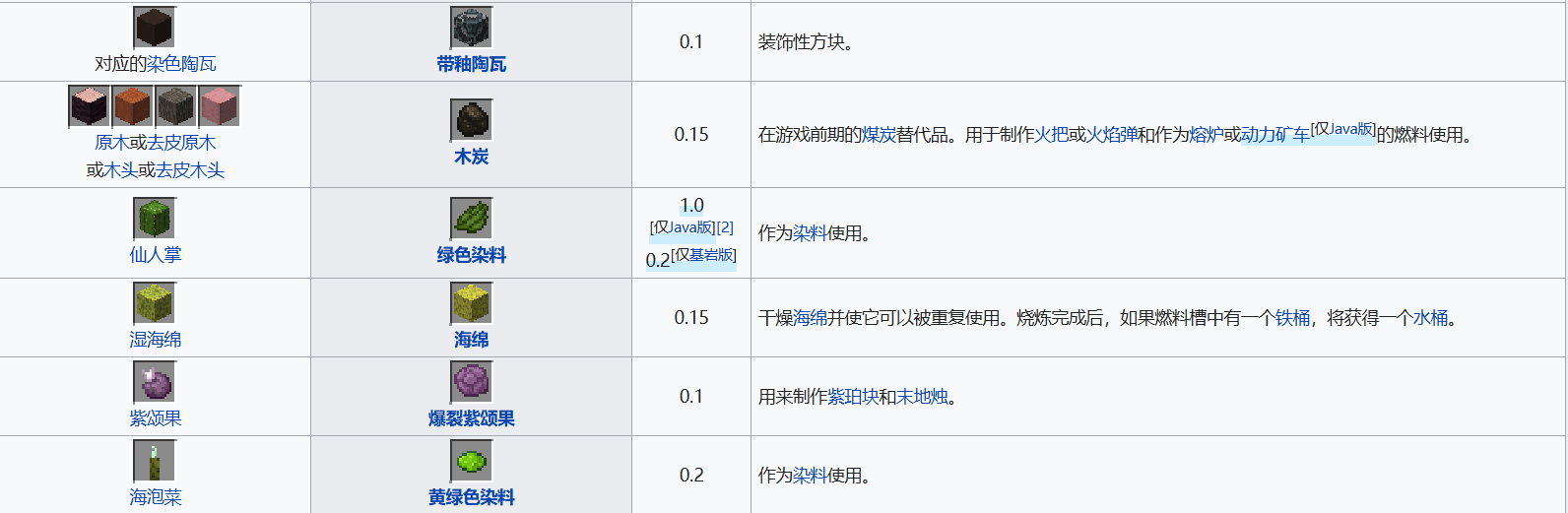
Task: Click the [2] reference footnote link
Action: 725,227
